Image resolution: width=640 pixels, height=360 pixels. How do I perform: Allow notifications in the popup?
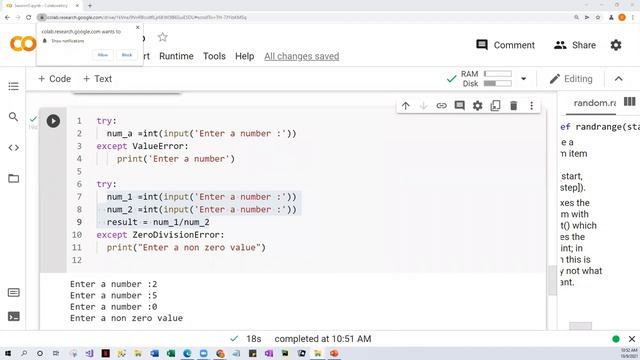(x=103, y=55)
